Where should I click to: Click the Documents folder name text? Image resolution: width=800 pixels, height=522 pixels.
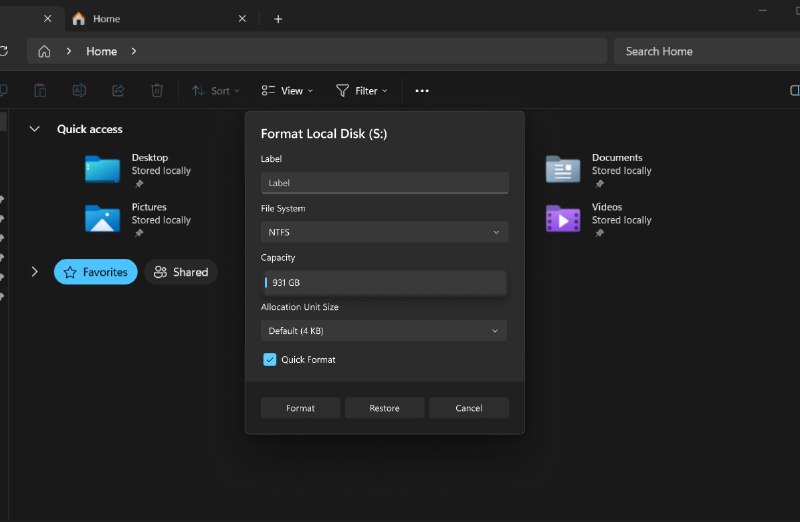617,158
